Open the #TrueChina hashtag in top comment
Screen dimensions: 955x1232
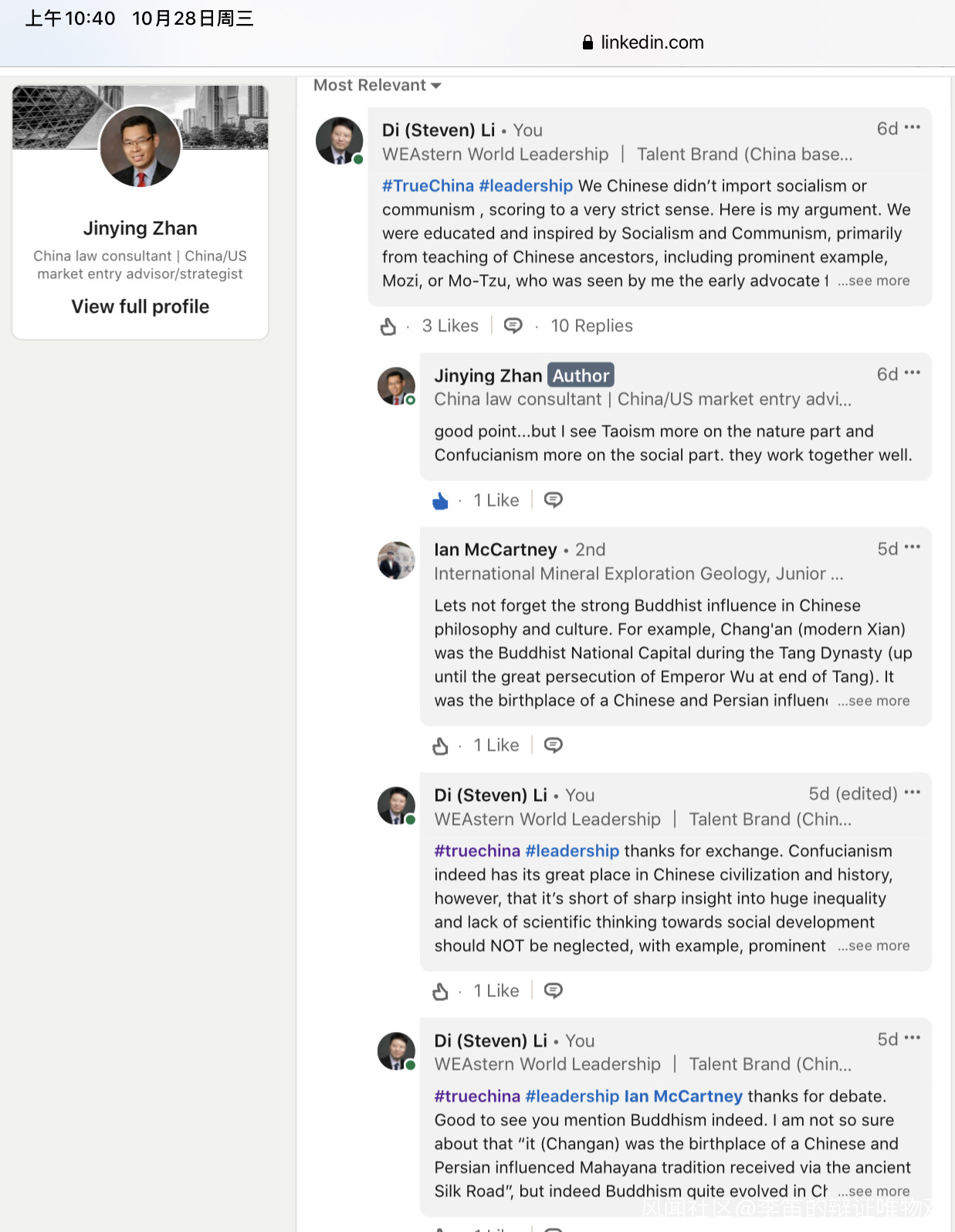(428, 186)
